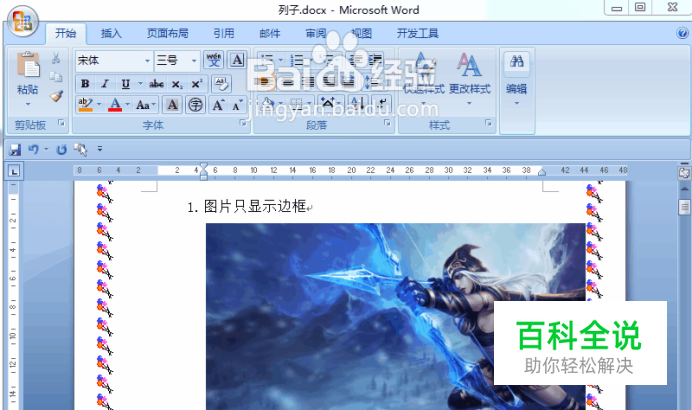
Task: Undo the last action
Action: click(34, 150)
